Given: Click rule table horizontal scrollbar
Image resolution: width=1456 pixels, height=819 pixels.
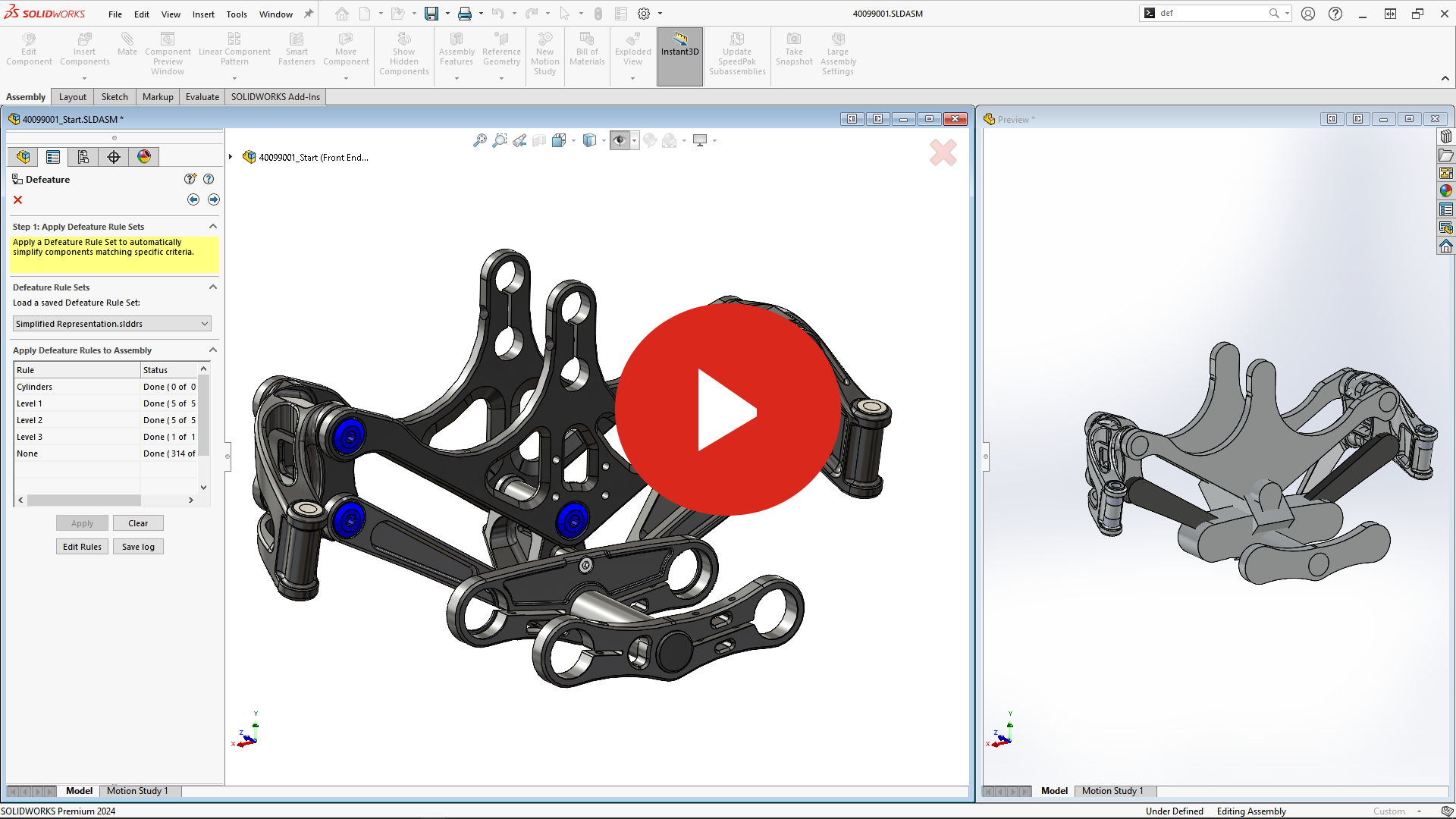Looking at the screenshot, I should point(105,500).
